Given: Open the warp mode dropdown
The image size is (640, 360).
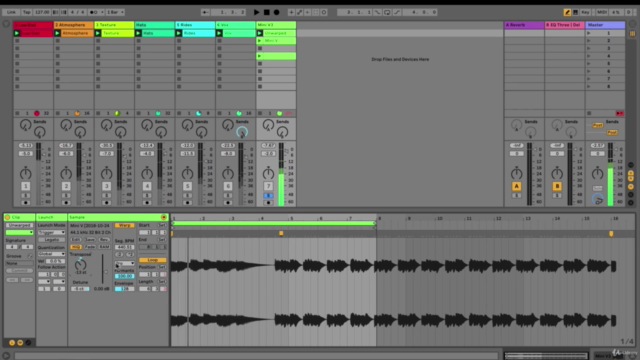Looking at the screenshot, I should pos(124,263).
